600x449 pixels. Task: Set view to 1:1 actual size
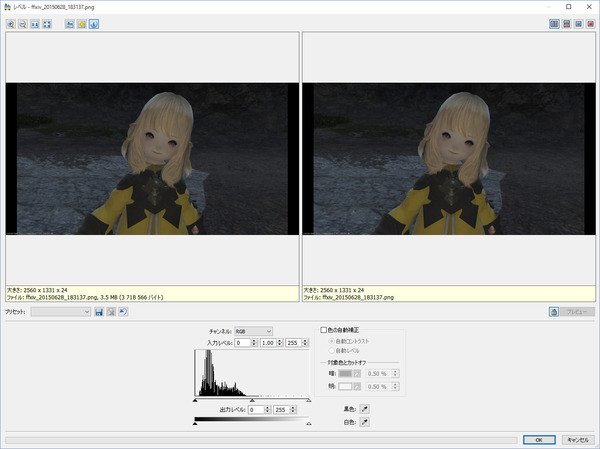pos(35,24)
